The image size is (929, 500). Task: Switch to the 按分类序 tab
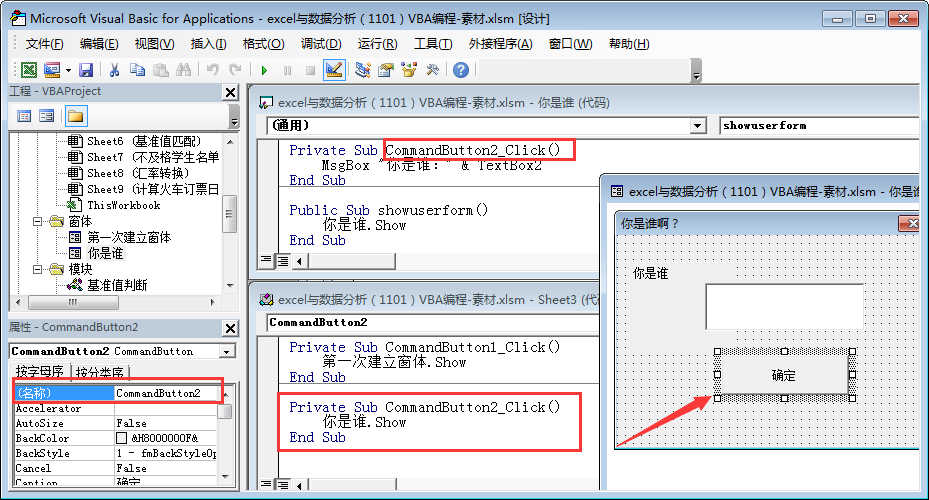(x=100, y=373)
